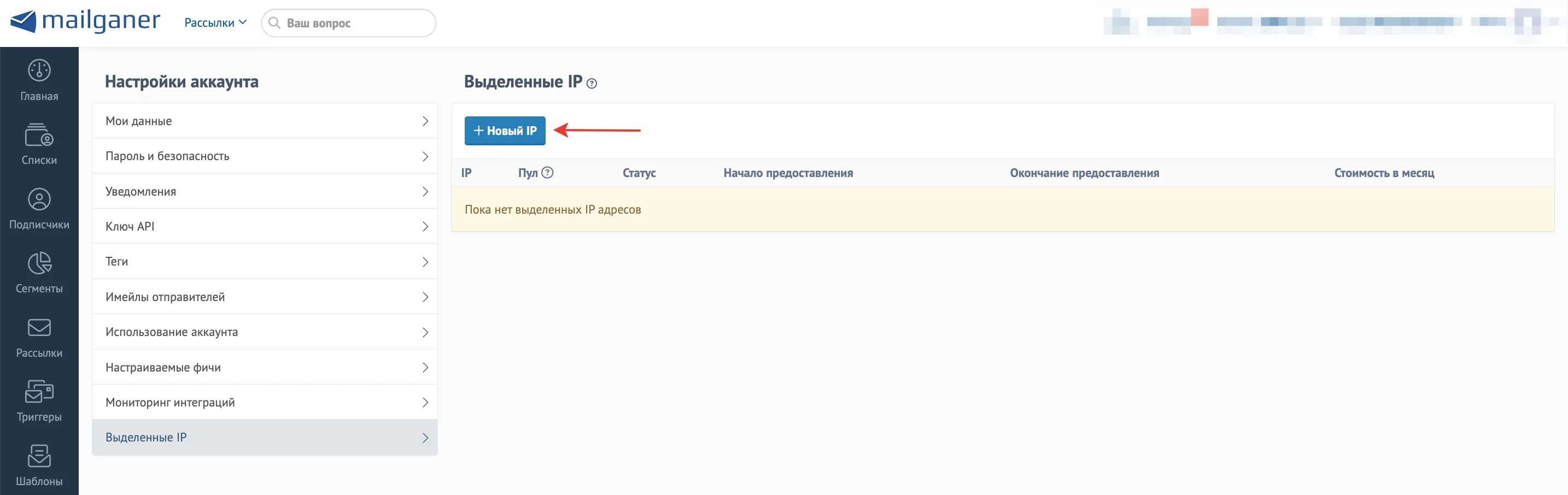
Task: Open the Рассылки envelope icon in sidebar
Action: click(39, 328)
